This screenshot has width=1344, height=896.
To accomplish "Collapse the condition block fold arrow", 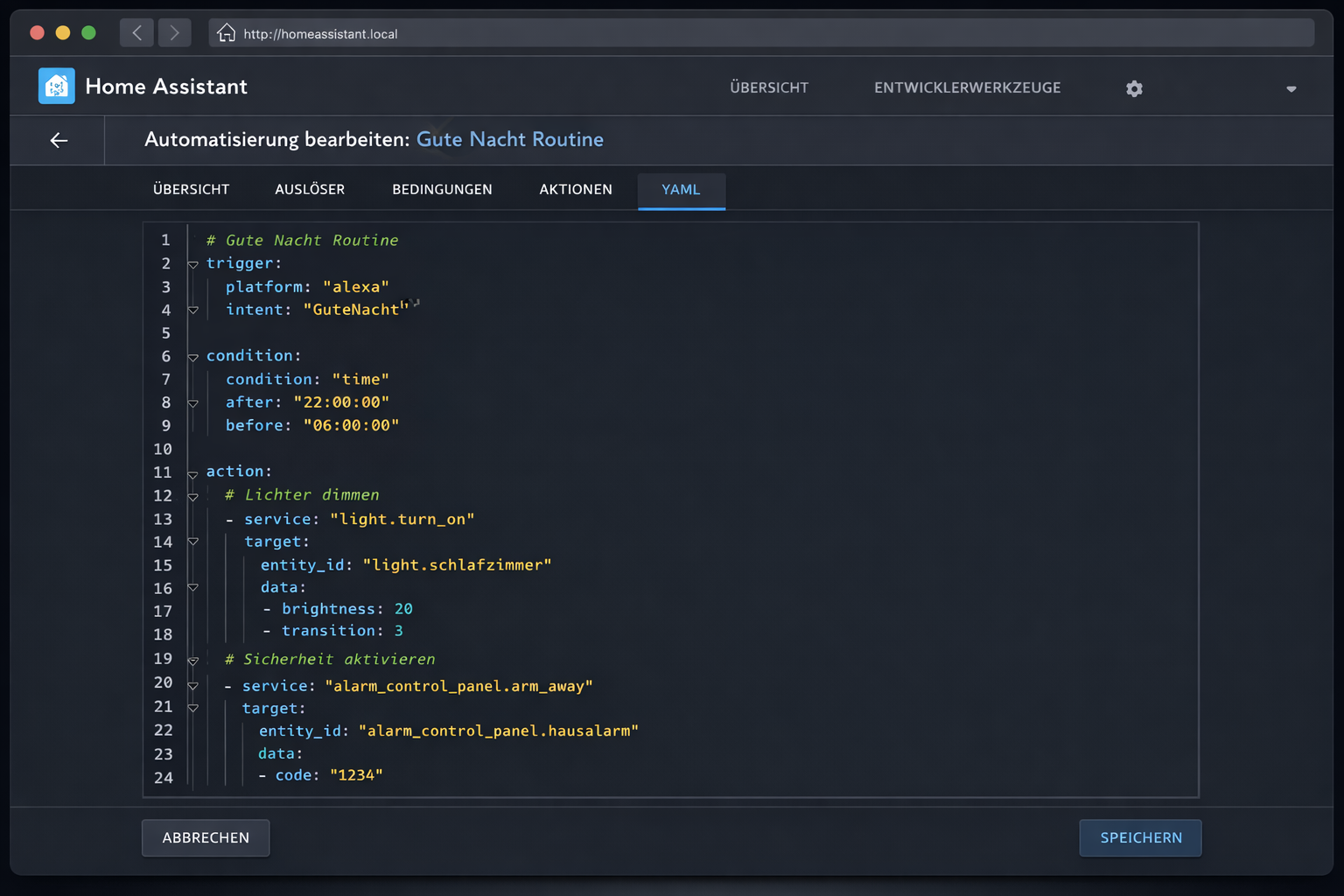I will point(192,357).
